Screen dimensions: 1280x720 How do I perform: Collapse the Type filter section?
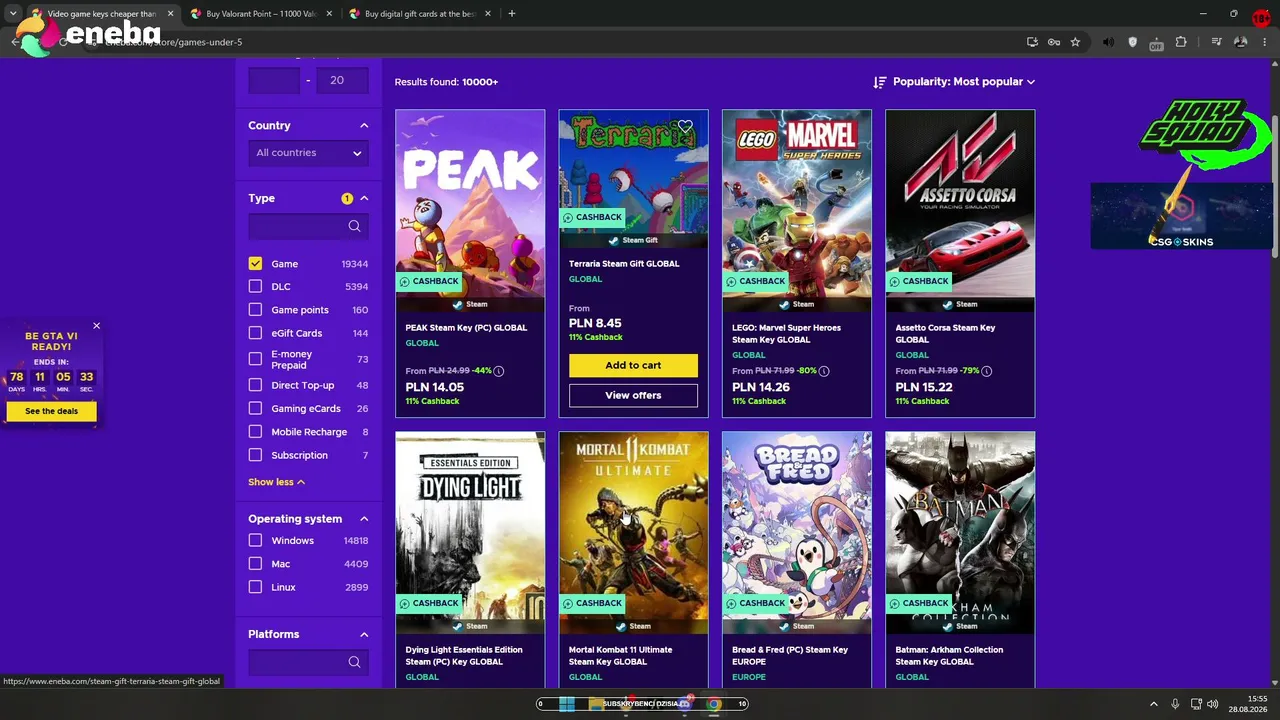coord(364,198)
